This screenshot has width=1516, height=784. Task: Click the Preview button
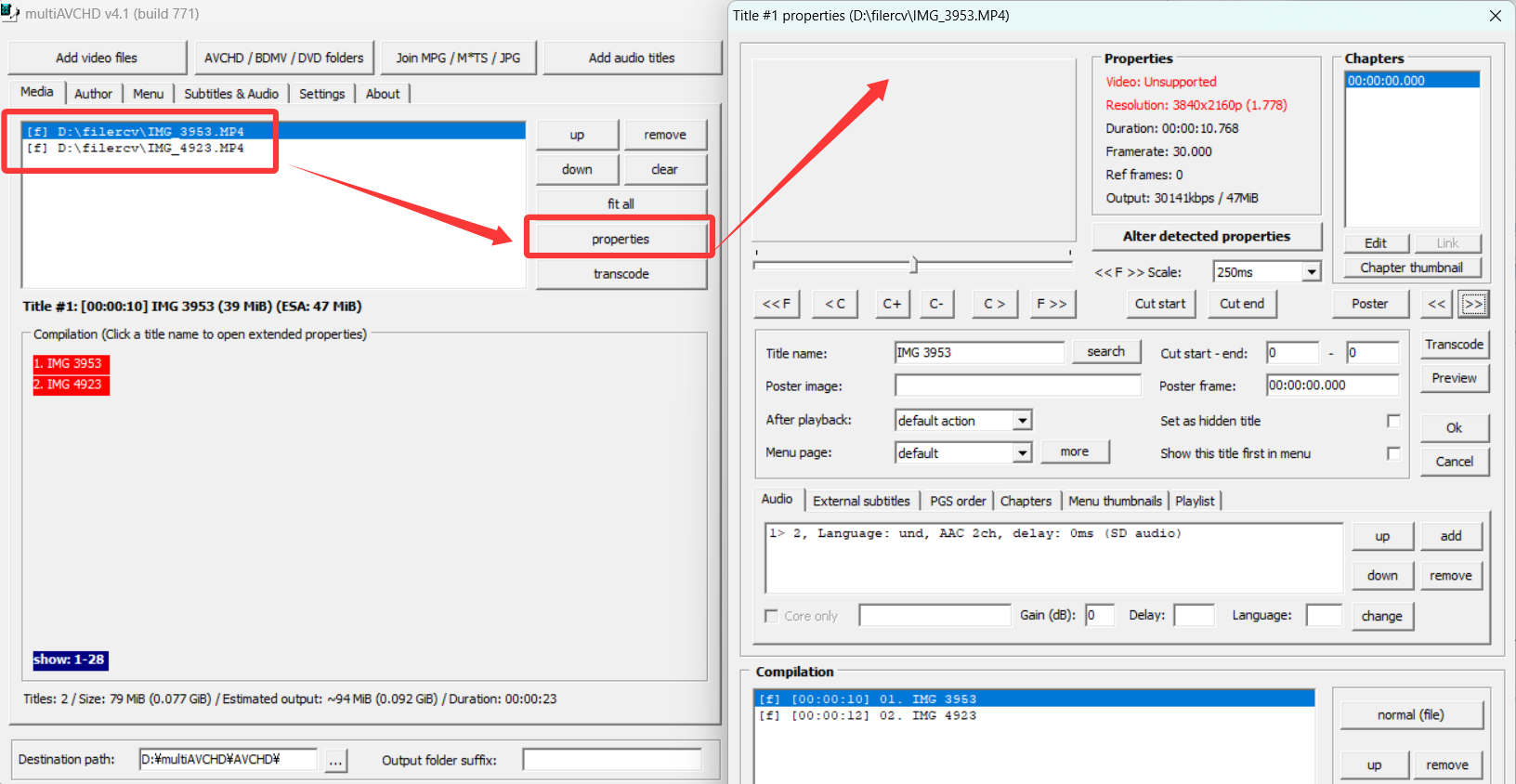[x=1455, y=378]
